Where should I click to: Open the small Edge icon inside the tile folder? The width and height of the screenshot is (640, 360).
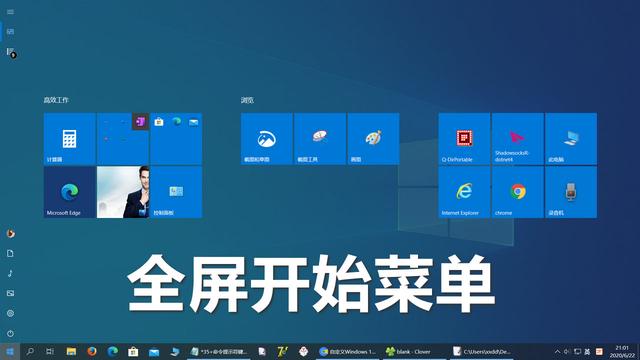pyautogui.click(x=176, y=122)
